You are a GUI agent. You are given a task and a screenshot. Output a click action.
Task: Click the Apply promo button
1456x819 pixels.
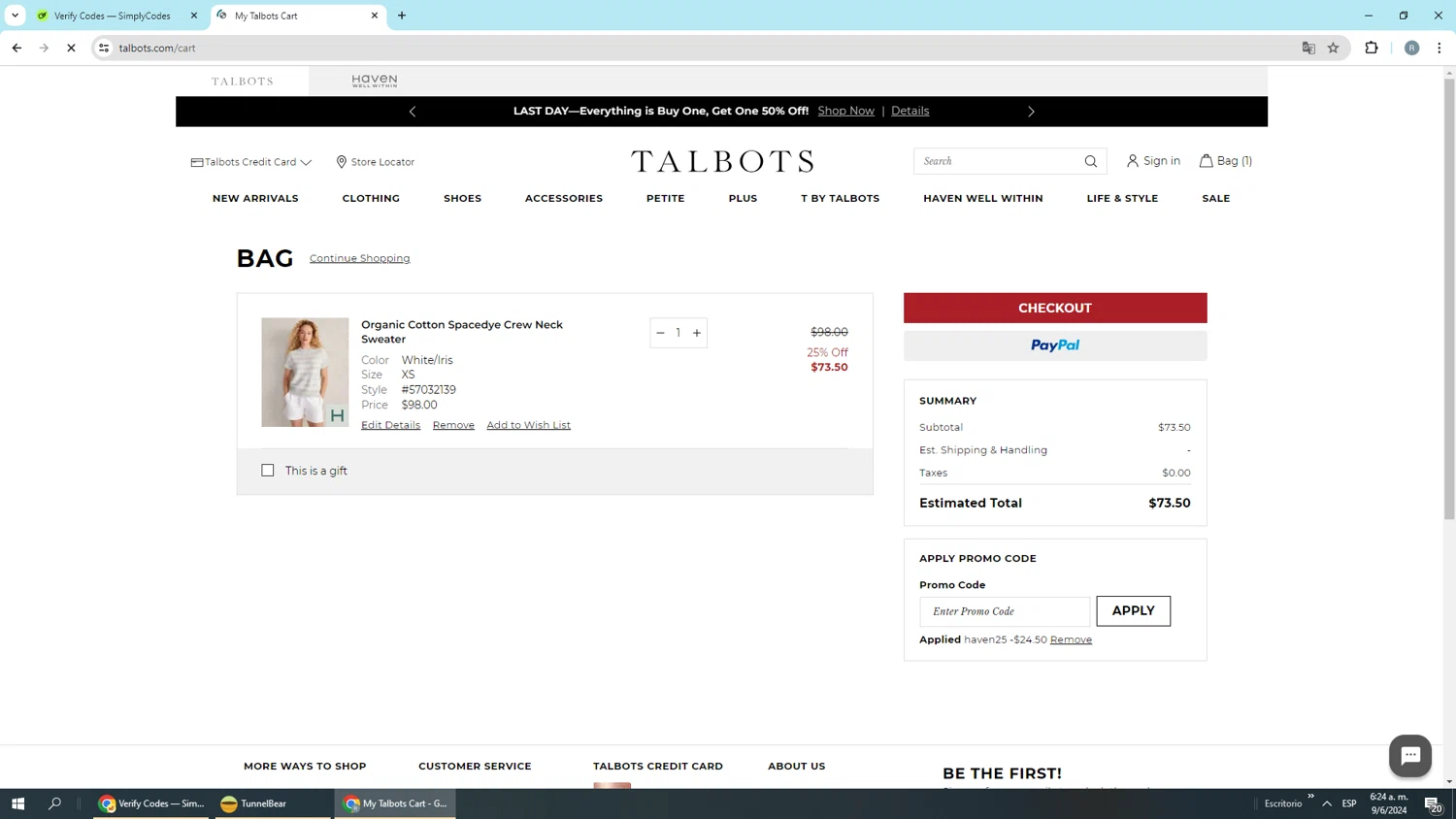click(1133, 610)
